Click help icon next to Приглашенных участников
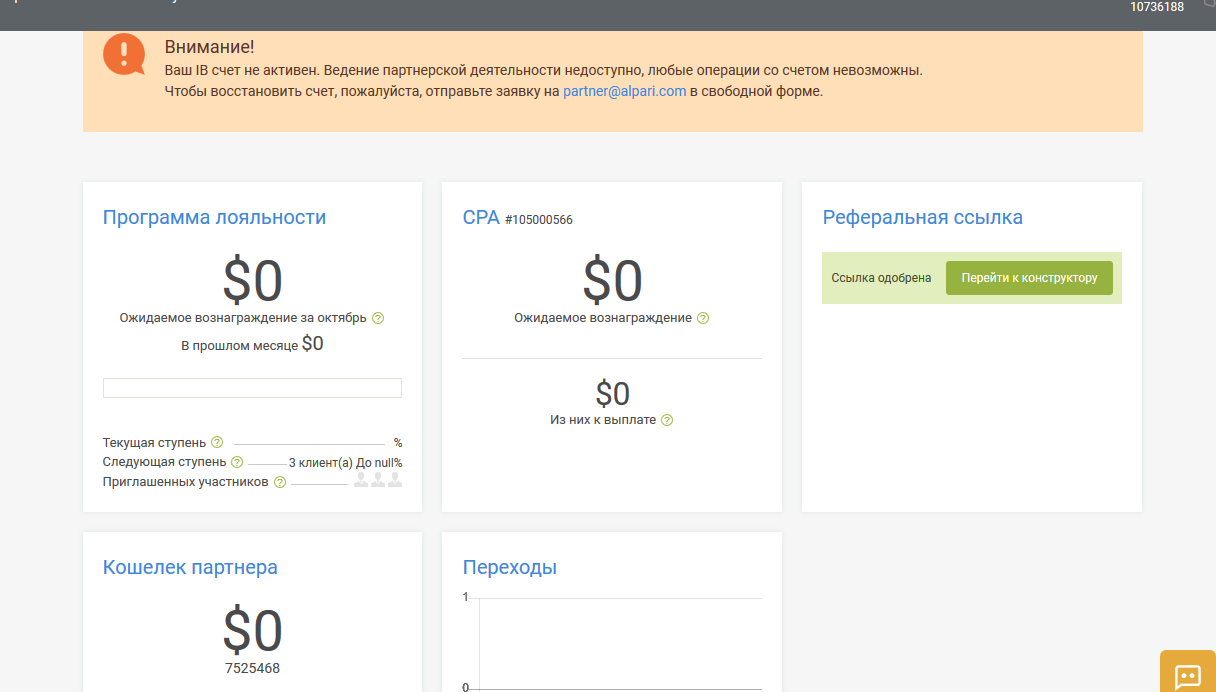This screenshot has width=1216, height=692. point(280,482)
